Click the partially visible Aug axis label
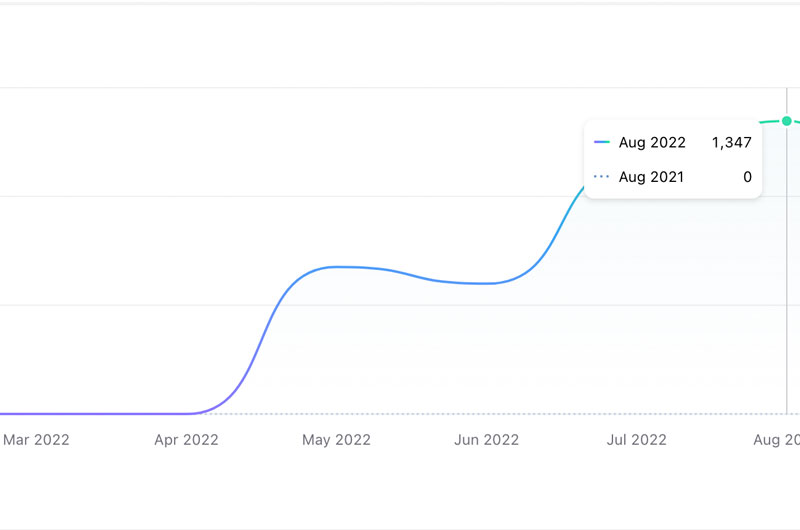The height and width of the screenshot is (530, 800). point(776,439)
